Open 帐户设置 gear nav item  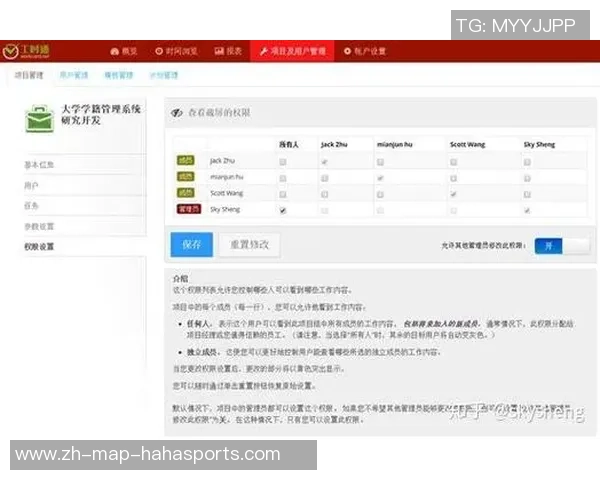(365, 51)
